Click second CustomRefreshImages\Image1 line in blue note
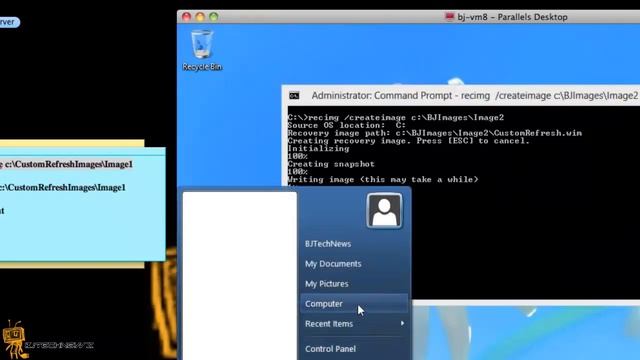The image size is (640, 360). pyautogui.click(x=62, y=187)
